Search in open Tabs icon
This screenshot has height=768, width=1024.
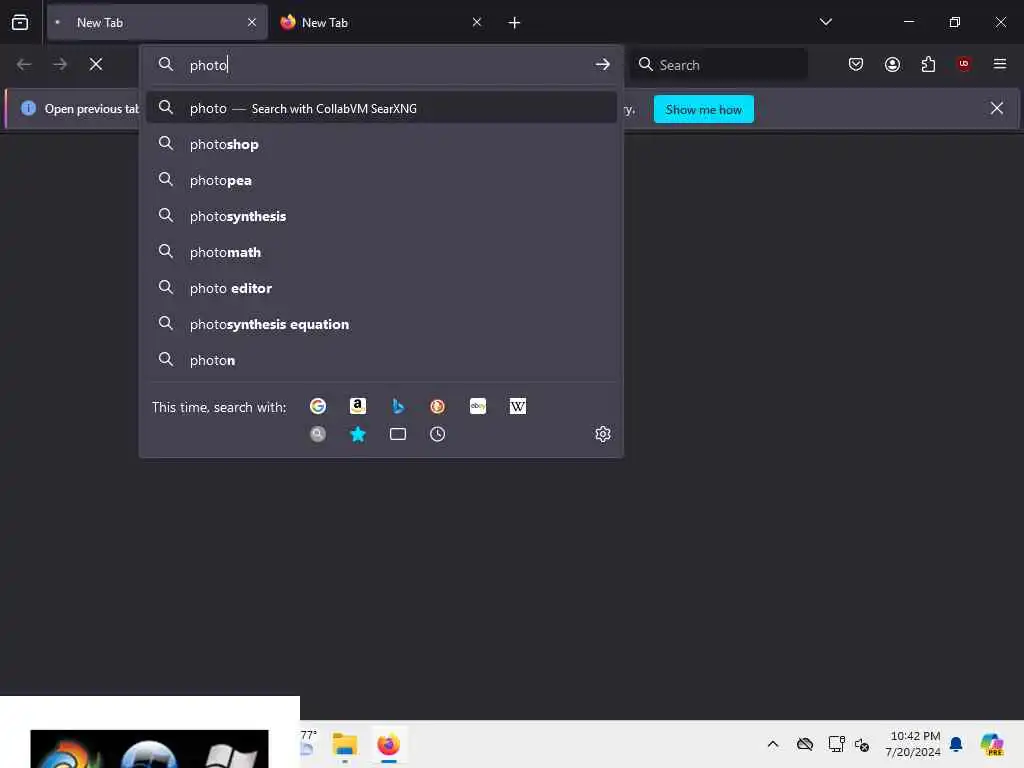pyautogui.click(x=398, y=434)
